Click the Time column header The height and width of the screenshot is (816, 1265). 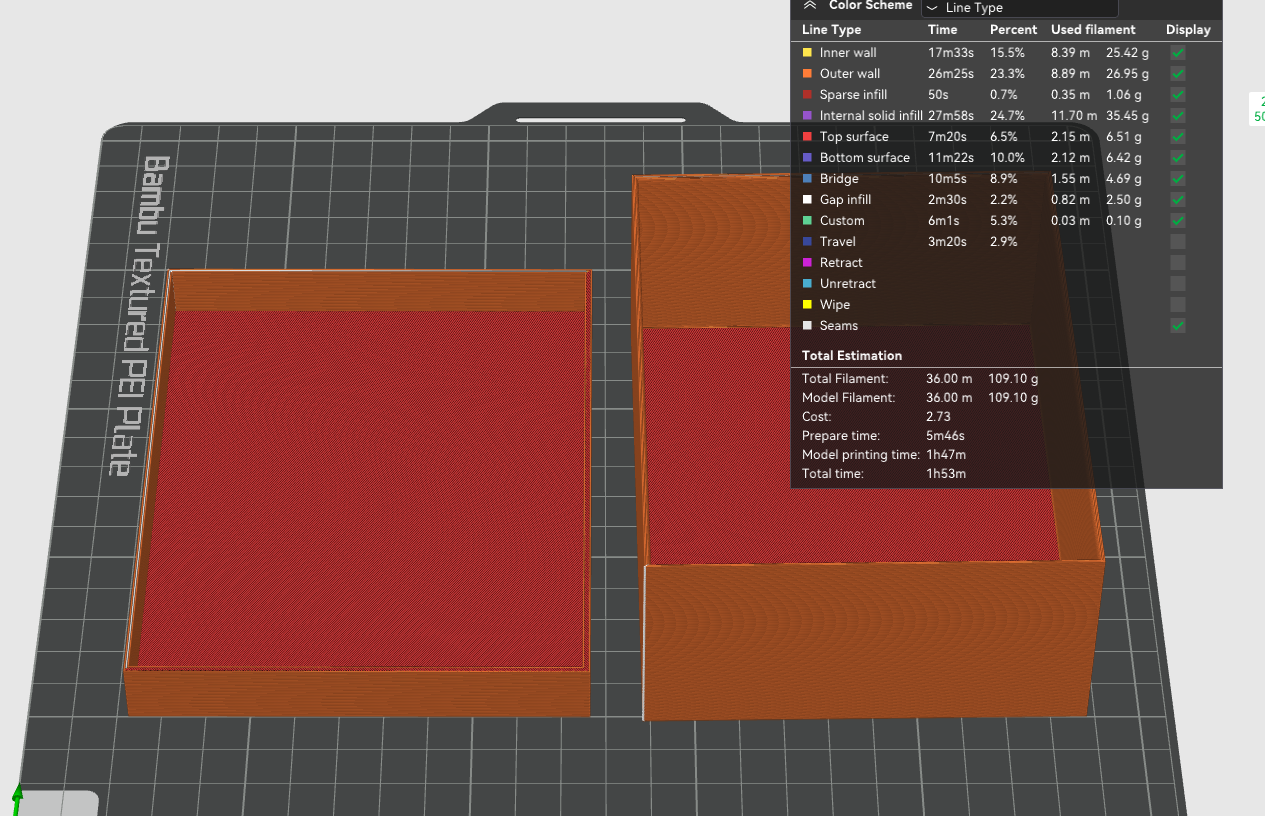(942, 30)
